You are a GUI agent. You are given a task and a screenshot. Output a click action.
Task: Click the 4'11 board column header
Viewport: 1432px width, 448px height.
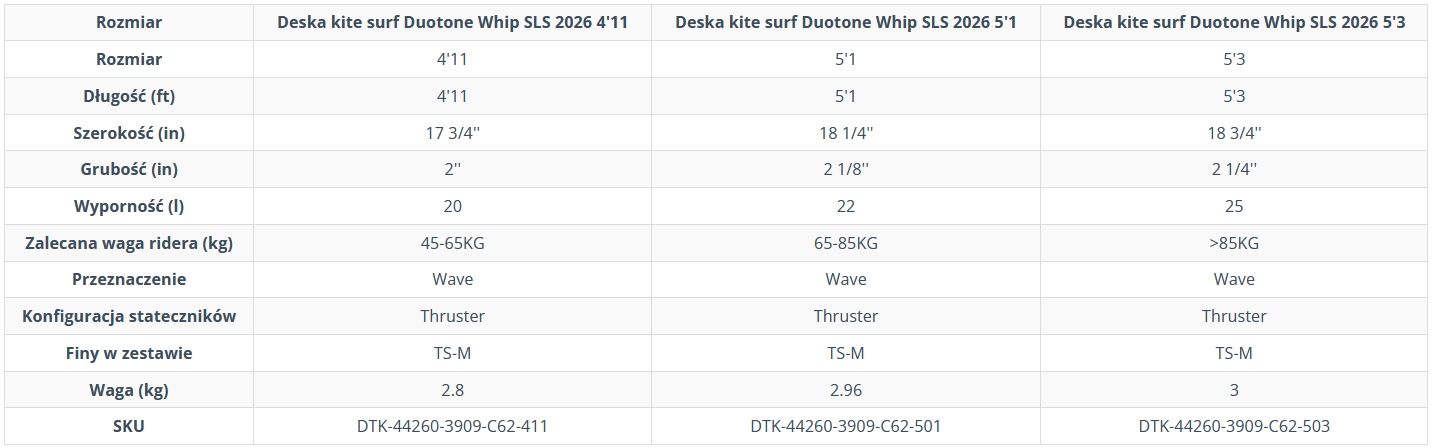tap(452, 22)
